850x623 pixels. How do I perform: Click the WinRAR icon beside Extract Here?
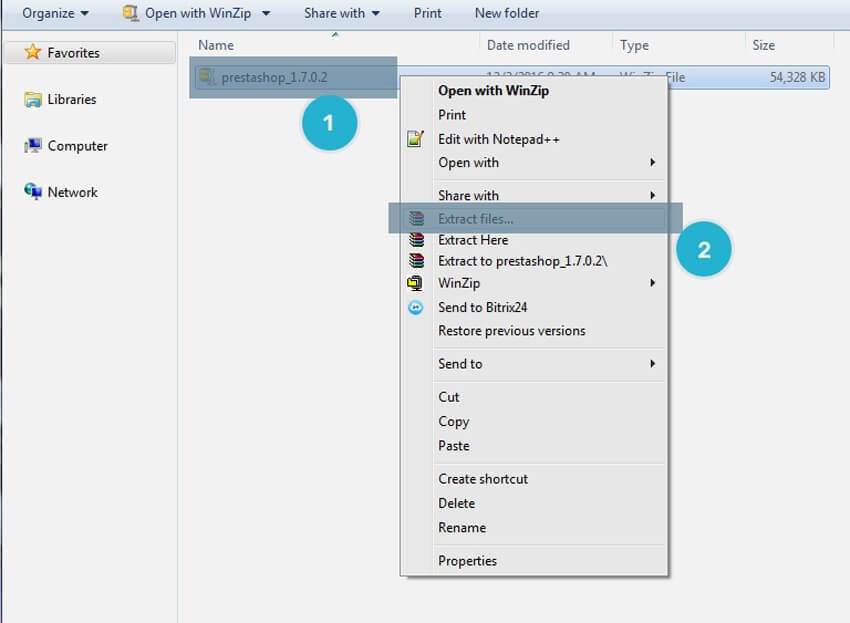coord(416,240)
